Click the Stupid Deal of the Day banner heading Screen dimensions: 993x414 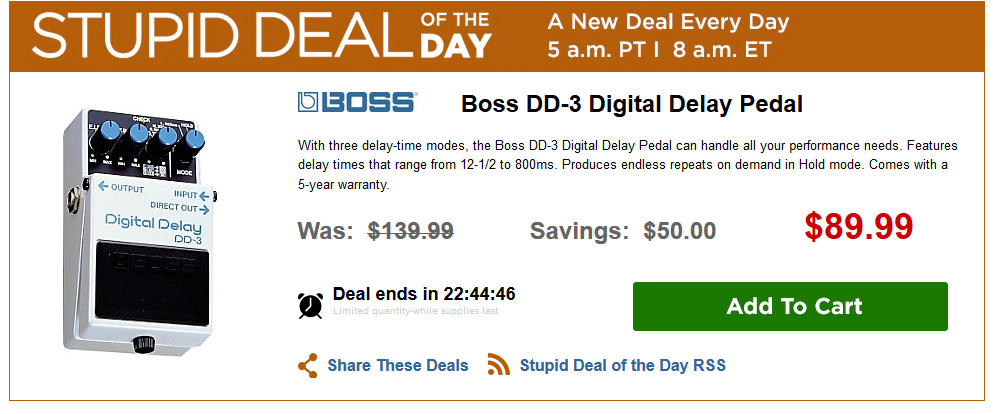263,36
